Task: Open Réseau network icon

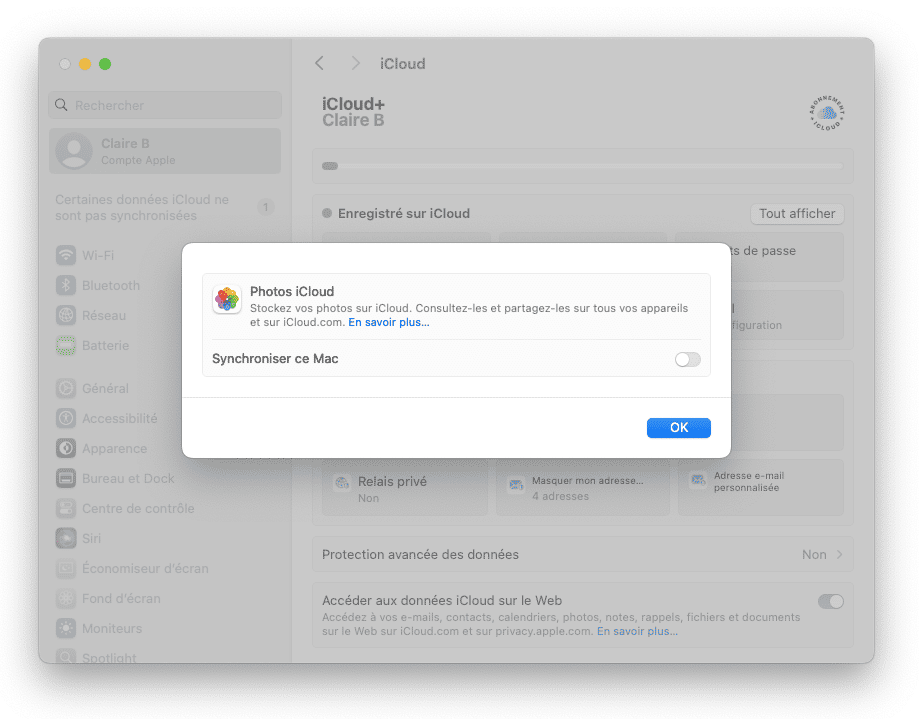Action: click(x=66, y=315)
